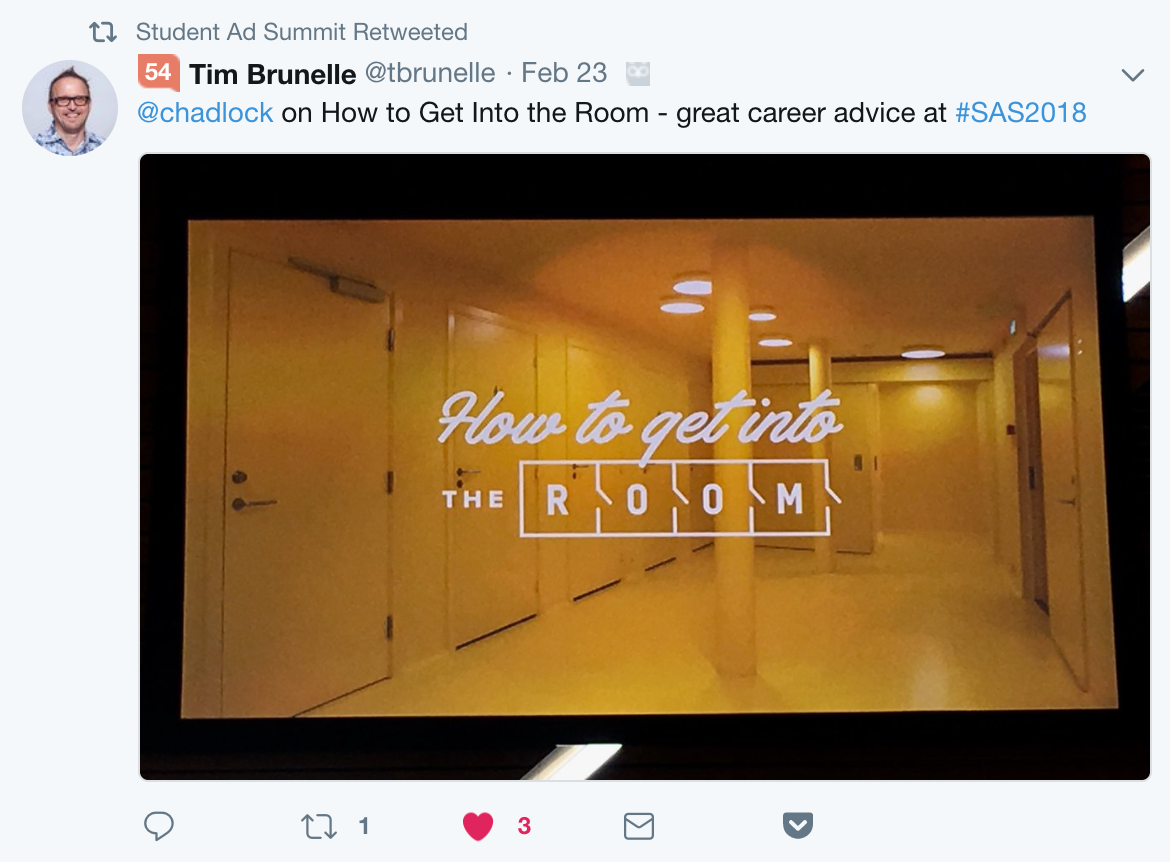Viewport: 1170px width, 862px height.
Task: Click the retweet count number 1
Action: point(363,826)
